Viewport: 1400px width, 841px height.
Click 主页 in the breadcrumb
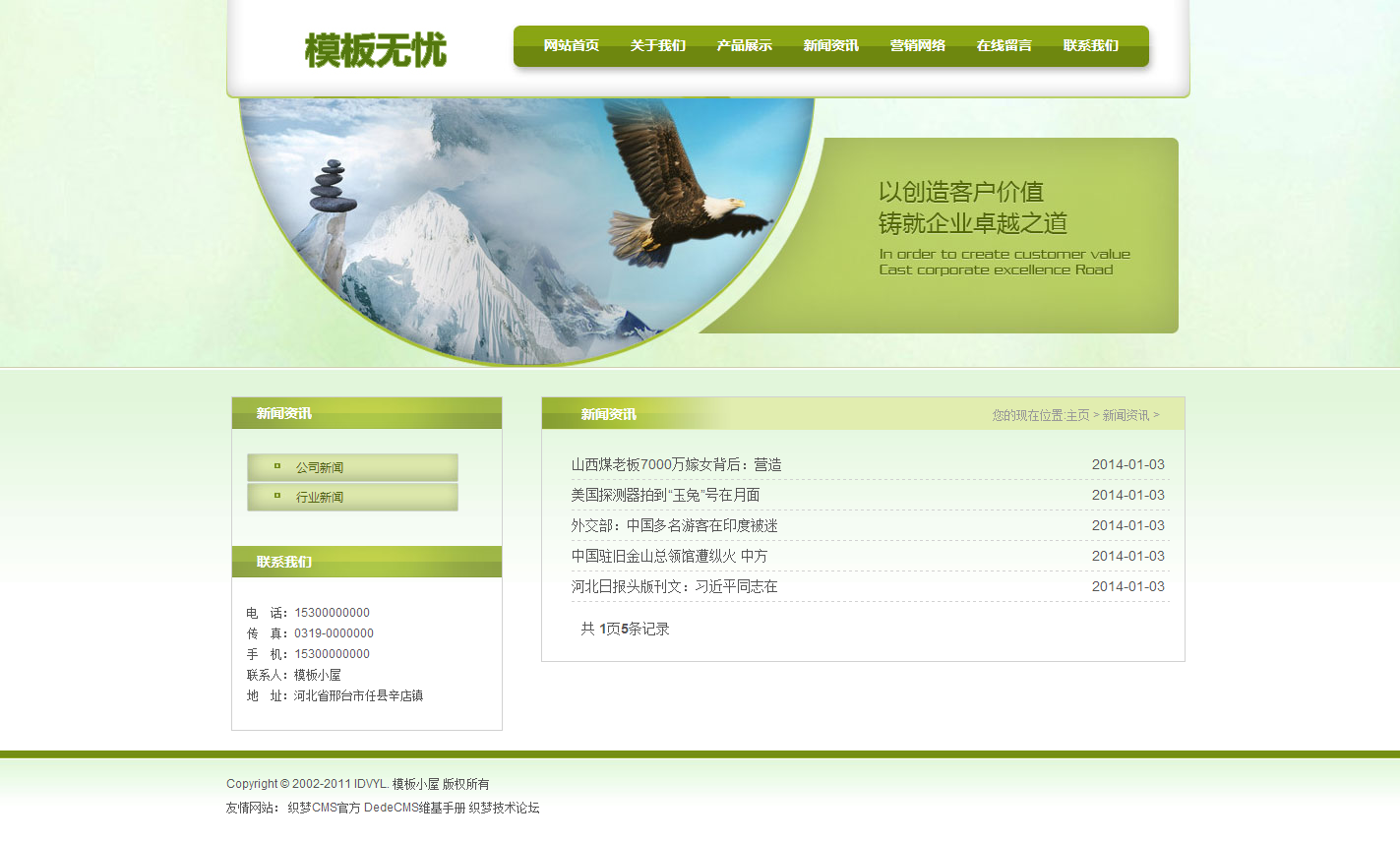1077,416
